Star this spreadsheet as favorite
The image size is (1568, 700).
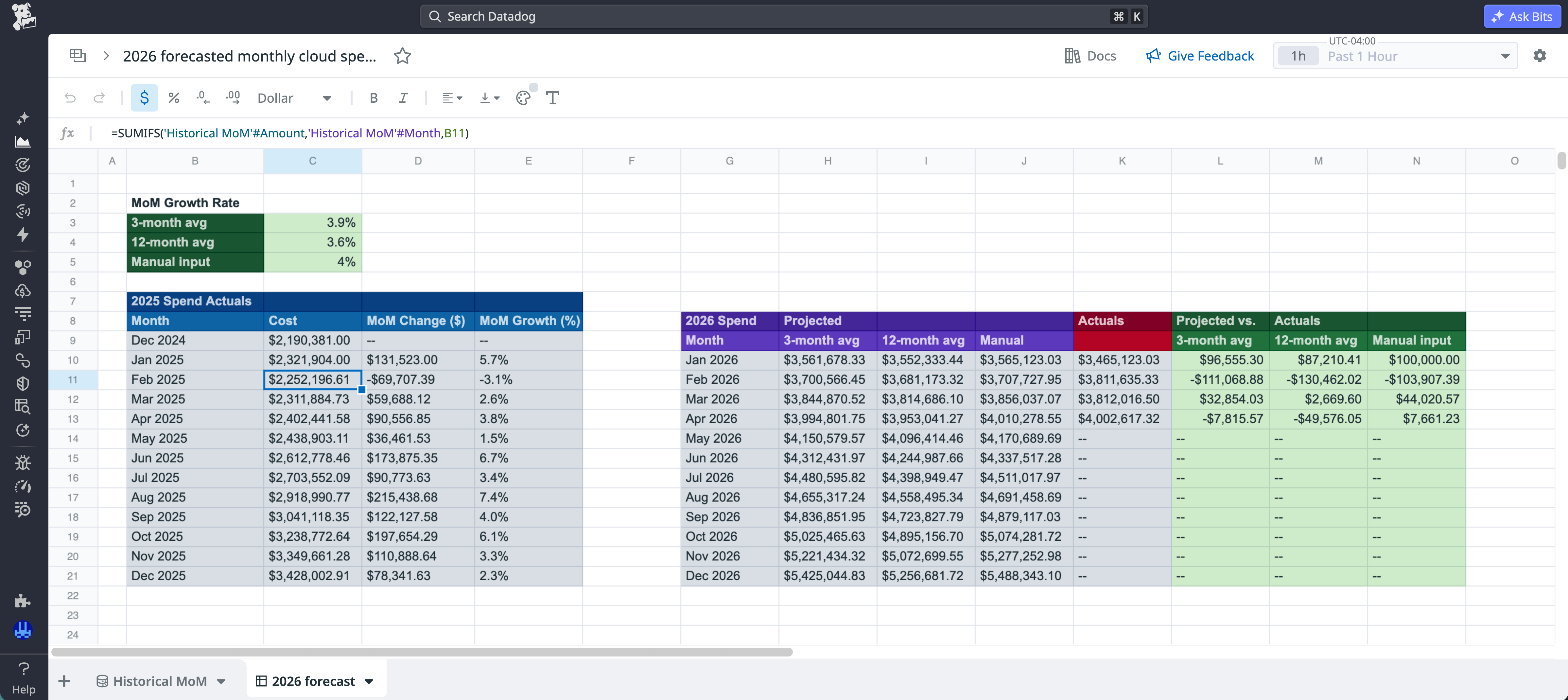(x=402, y=56)
